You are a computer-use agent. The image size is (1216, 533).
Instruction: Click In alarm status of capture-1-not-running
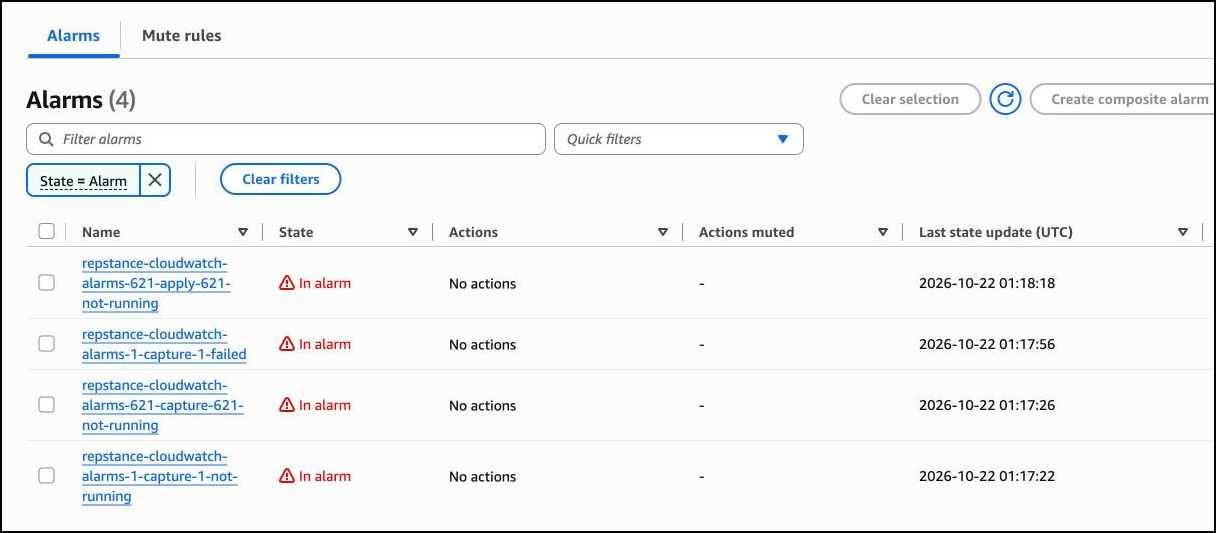tap(325, 476)
